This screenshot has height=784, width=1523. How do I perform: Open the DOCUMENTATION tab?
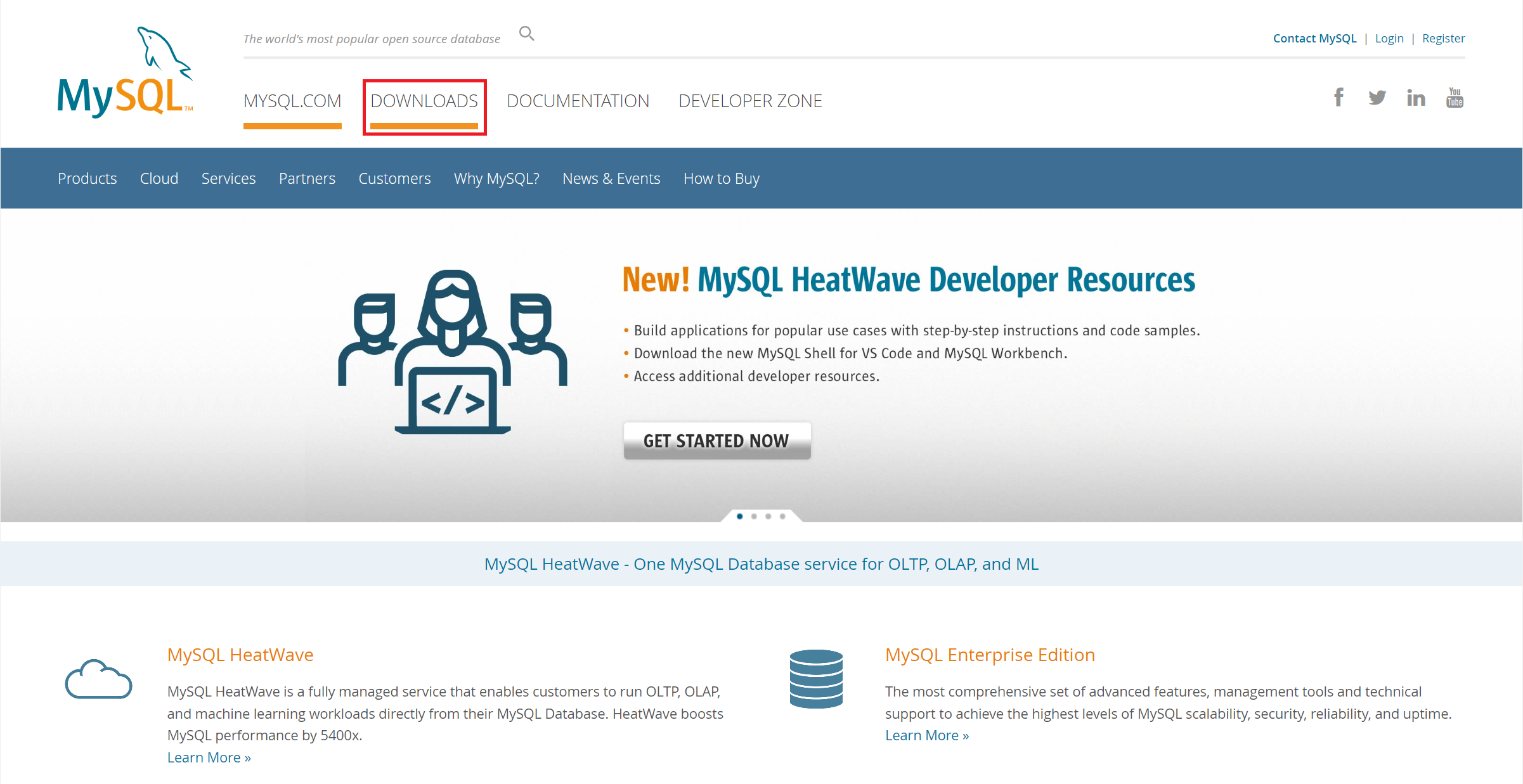(578, 101)
